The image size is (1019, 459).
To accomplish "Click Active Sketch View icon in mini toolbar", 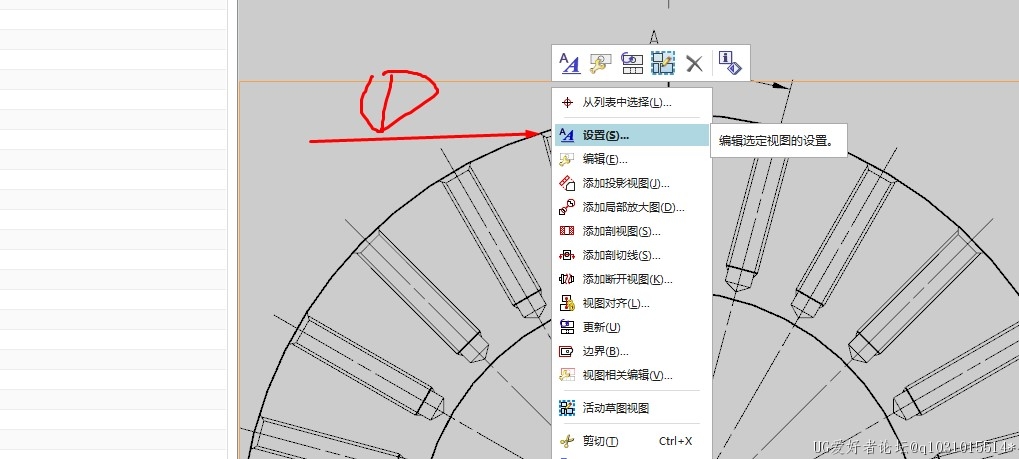I will point(663,63).
